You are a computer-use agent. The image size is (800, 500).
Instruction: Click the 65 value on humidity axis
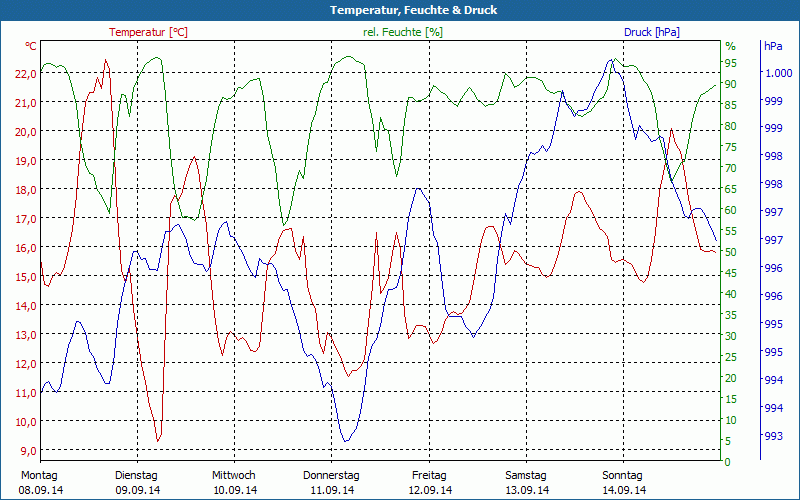(x=731, y=189)
